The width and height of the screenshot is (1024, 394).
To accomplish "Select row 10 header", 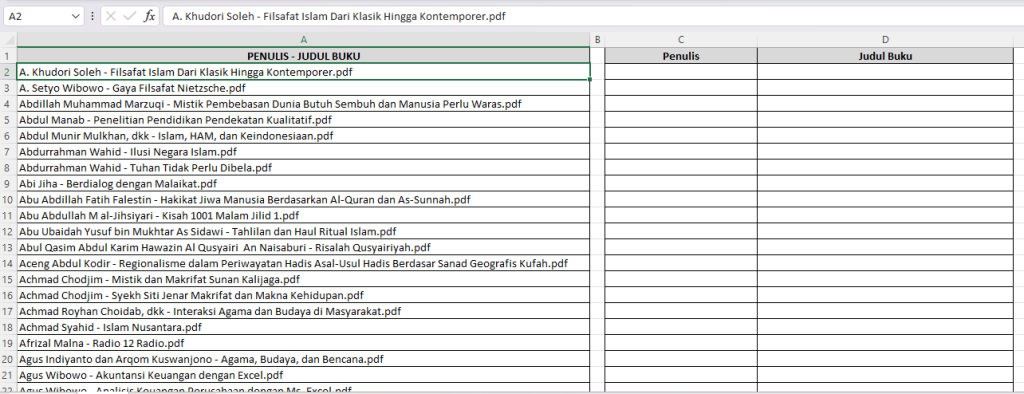I will pos(8,199).
